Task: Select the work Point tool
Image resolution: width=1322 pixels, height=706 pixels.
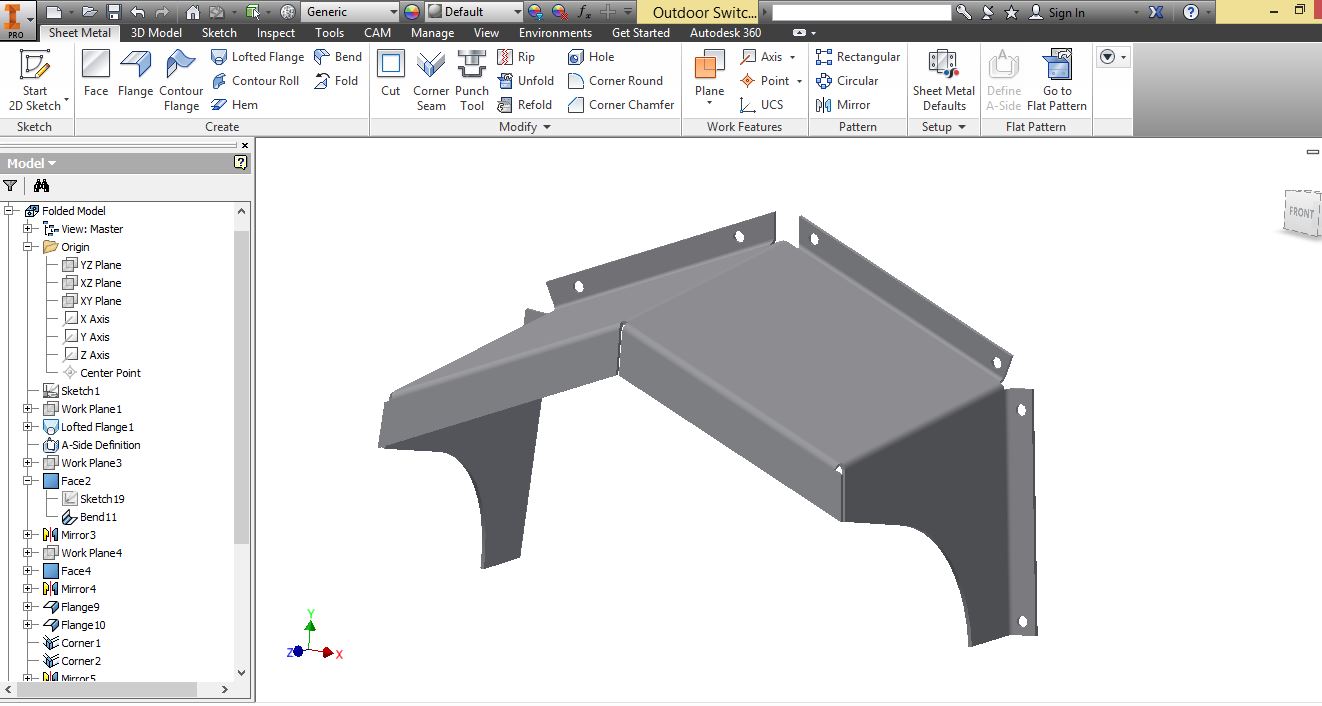Action: coord(766,81)
